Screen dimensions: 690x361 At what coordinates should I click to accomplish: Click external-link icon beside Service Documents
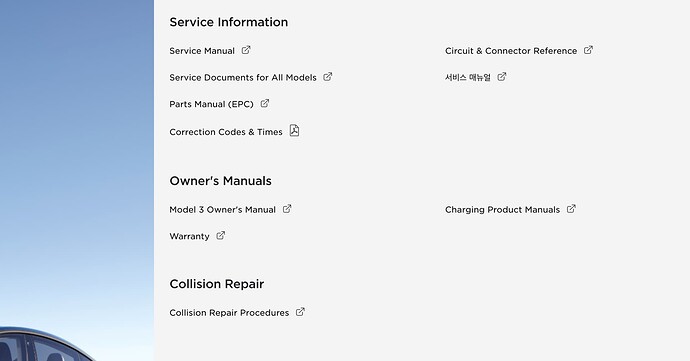pyautogui.click(x=328, y=77)
